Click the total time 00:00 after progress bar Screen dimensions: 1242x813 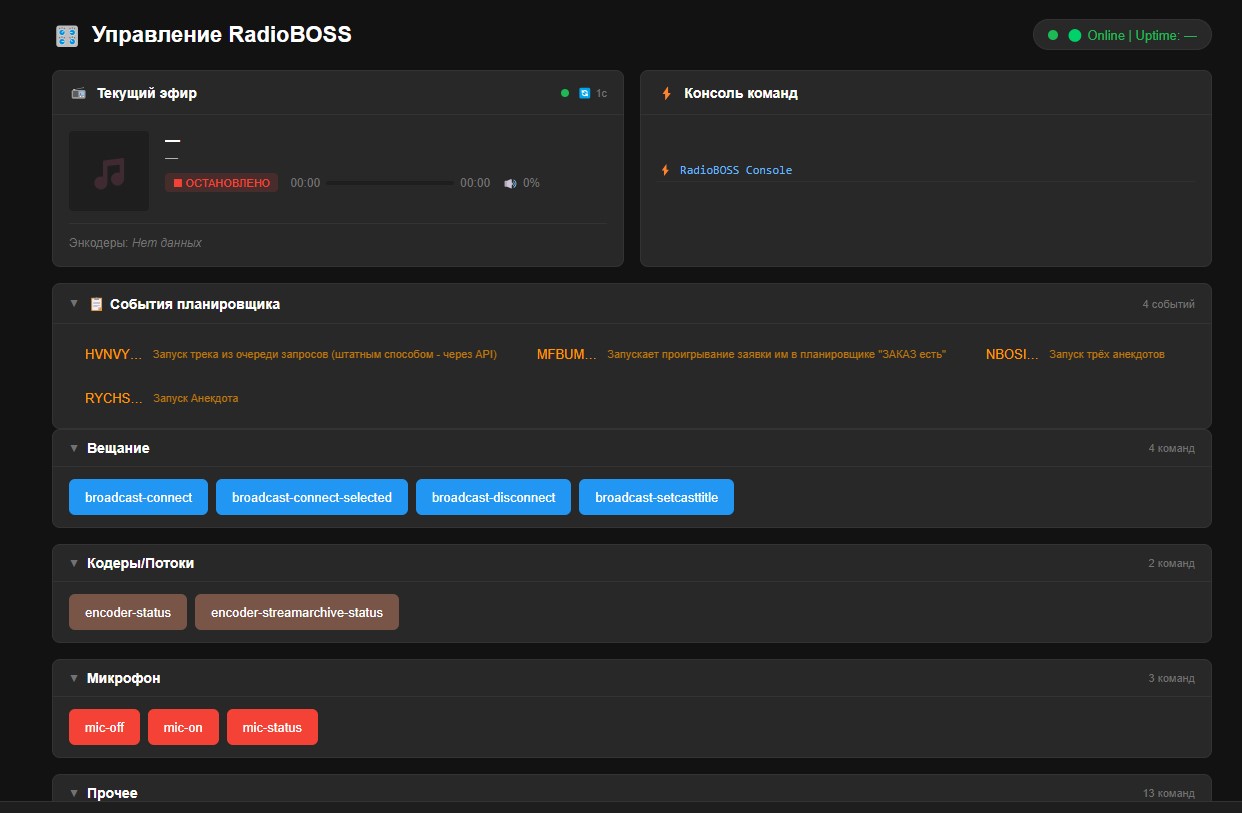click(475, 183)
